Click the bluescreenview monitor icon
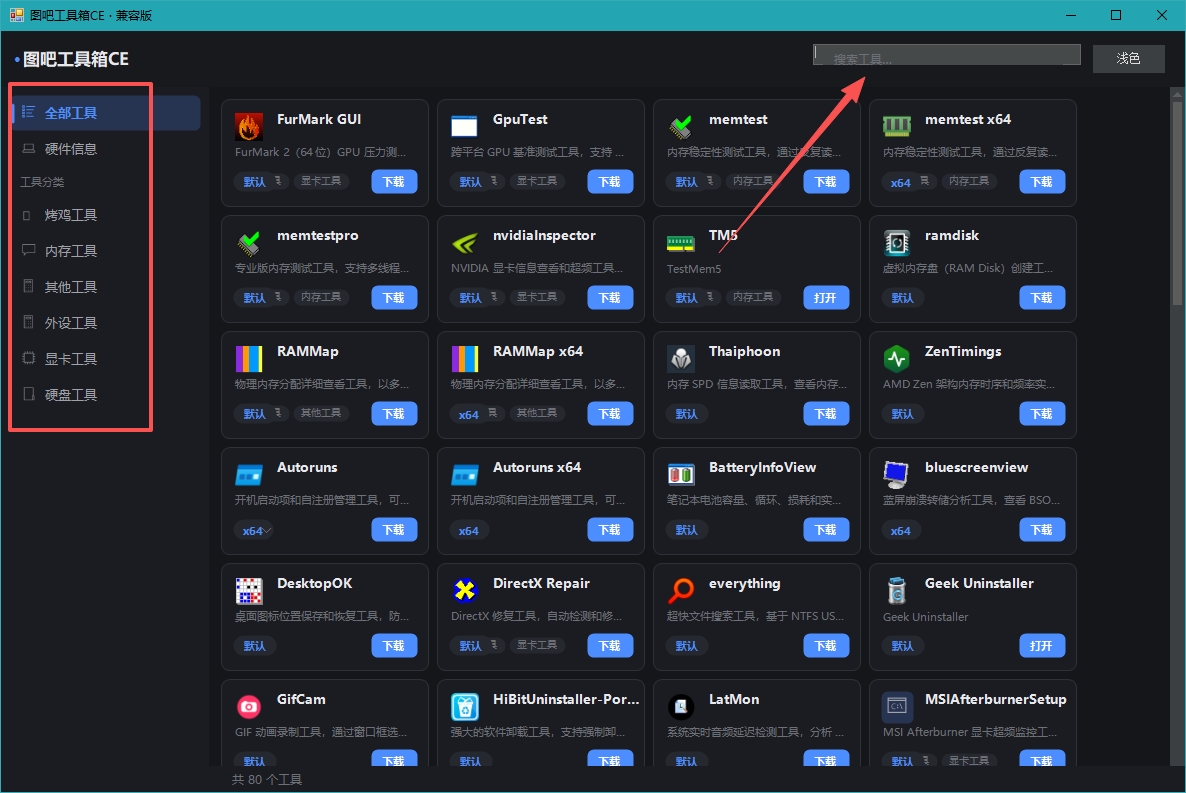The image size is (1186, 793). pos(896,475)
